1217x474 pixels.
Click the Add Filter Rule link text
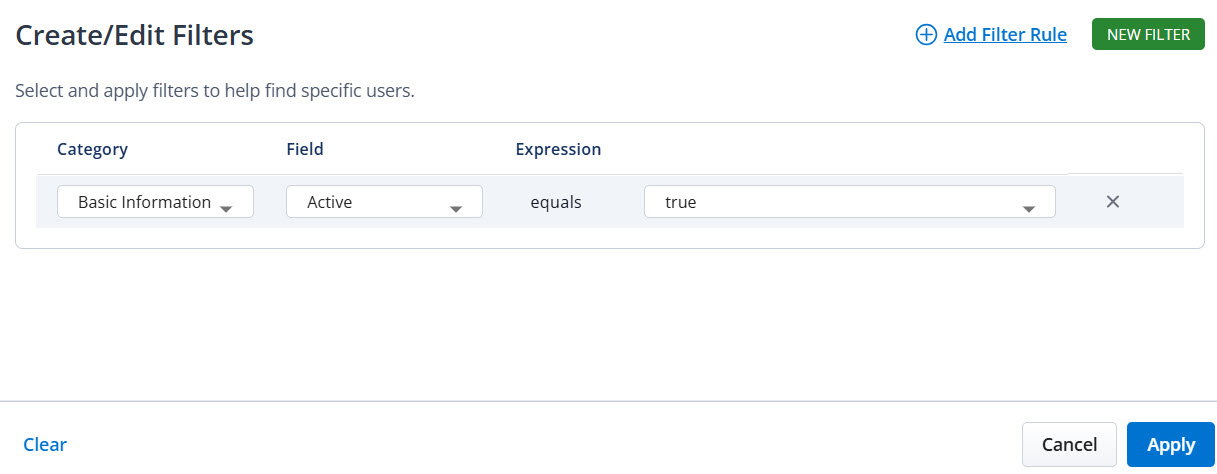[1005, 35]
